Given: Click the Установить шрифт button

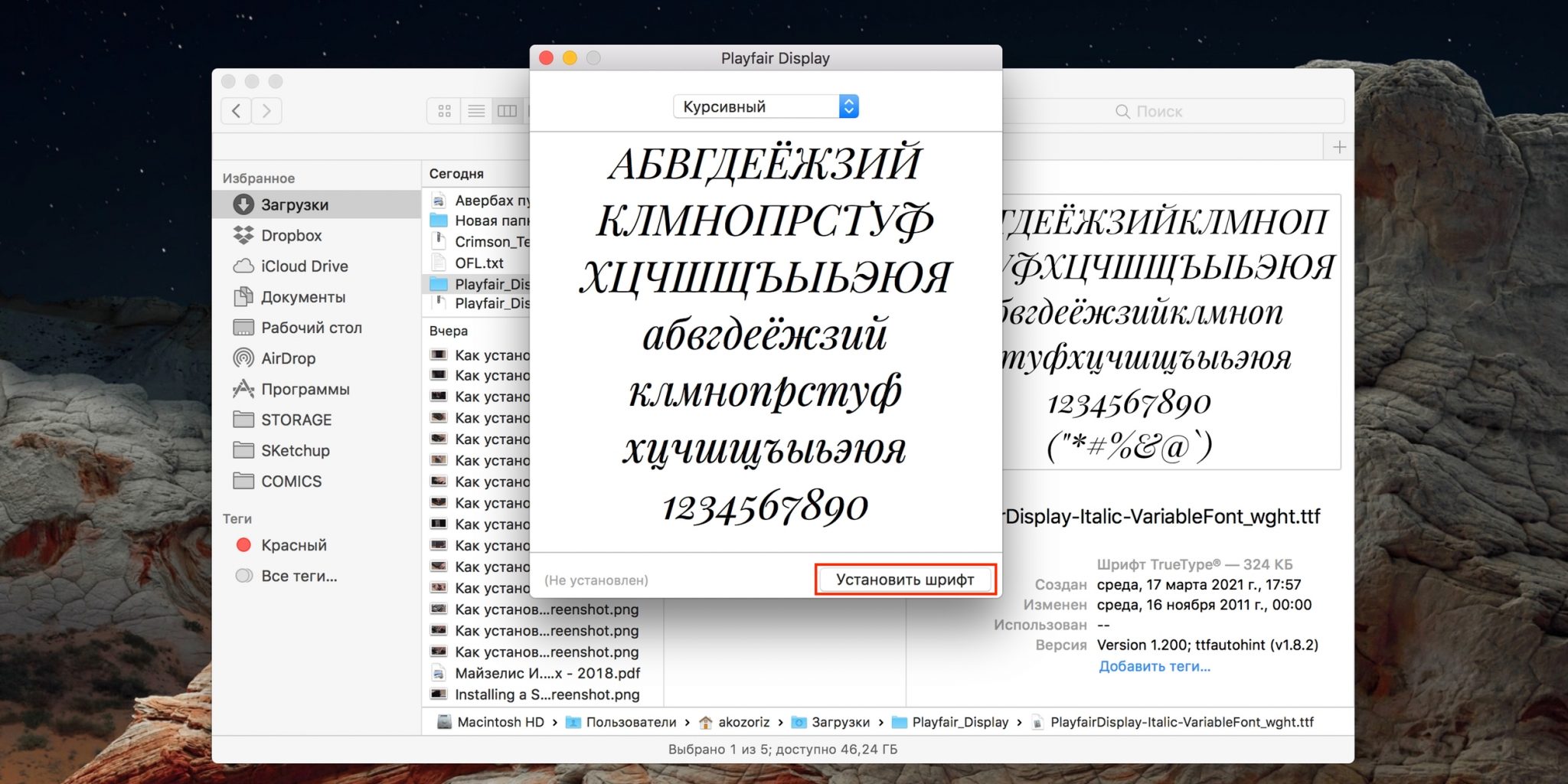Looking at the screenshot, I should pos(905,580).
